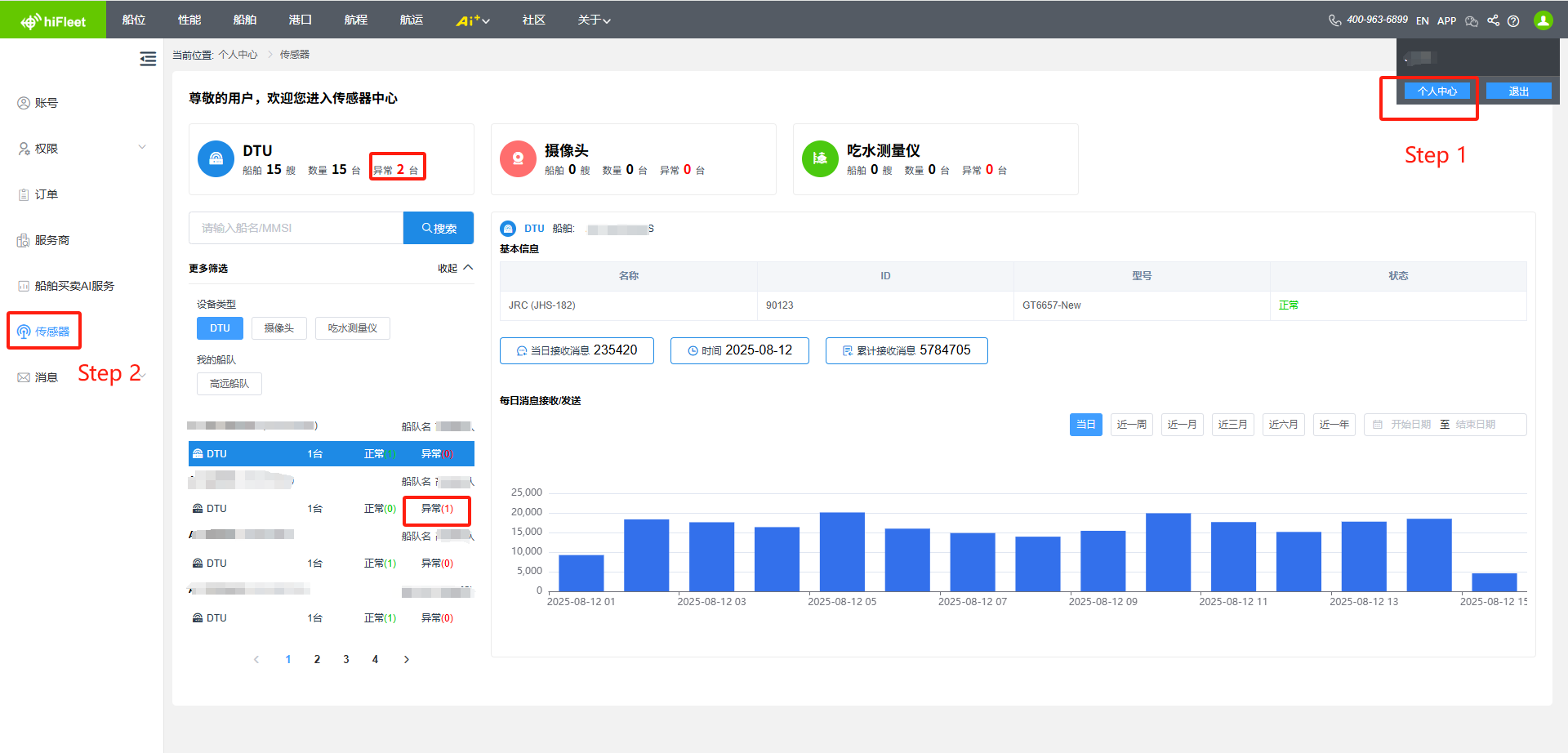Viewport: 1568px width, 753px height.
Task: Open the 社区 top menu
Action: pyautogui.click(x=534, y=20)
